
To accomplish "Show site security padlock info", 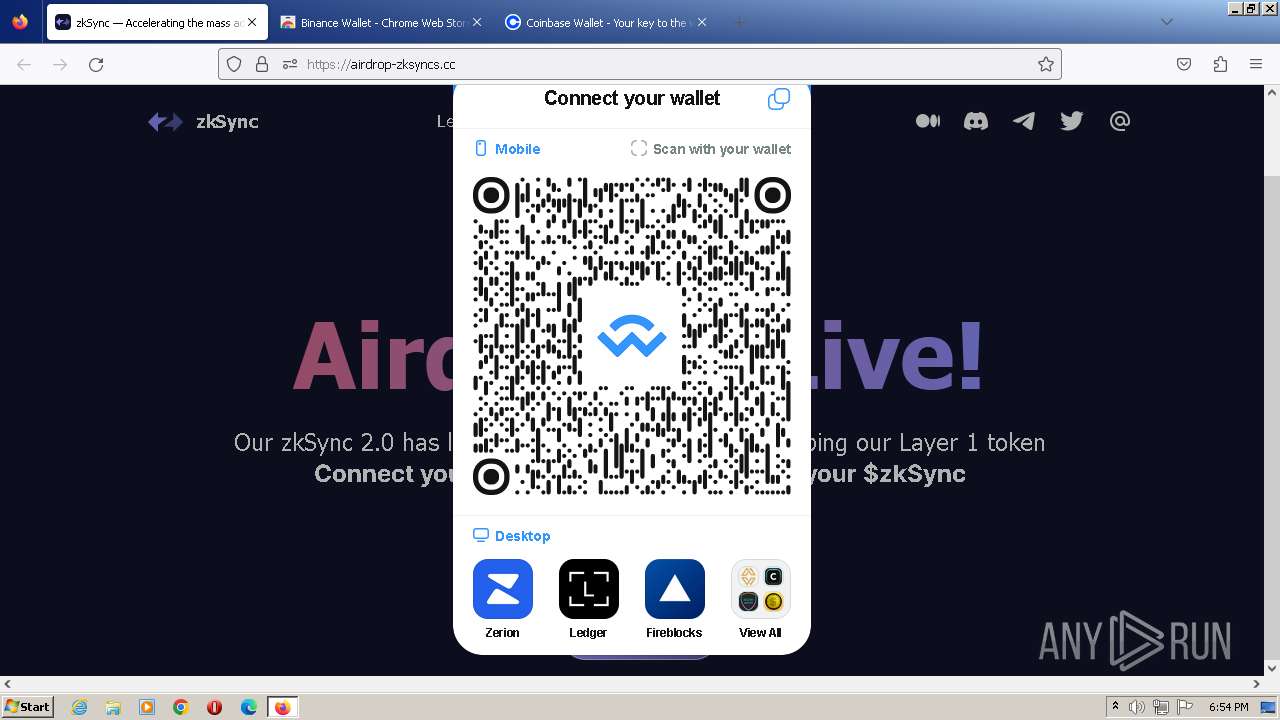I will [x=262, y=64].
